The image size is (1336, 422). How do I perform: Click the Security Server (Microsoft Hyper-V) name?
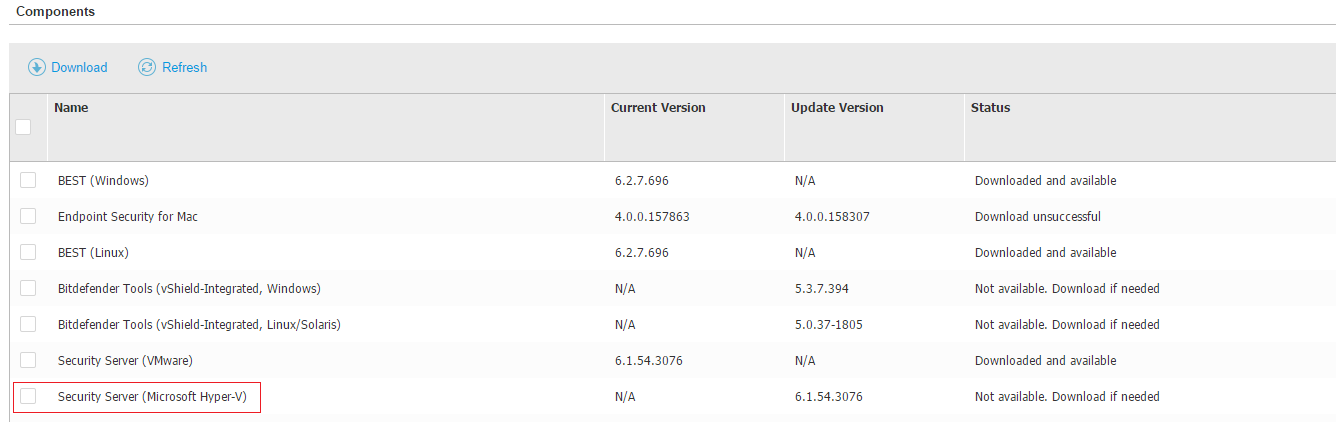[x=151, y=397]
